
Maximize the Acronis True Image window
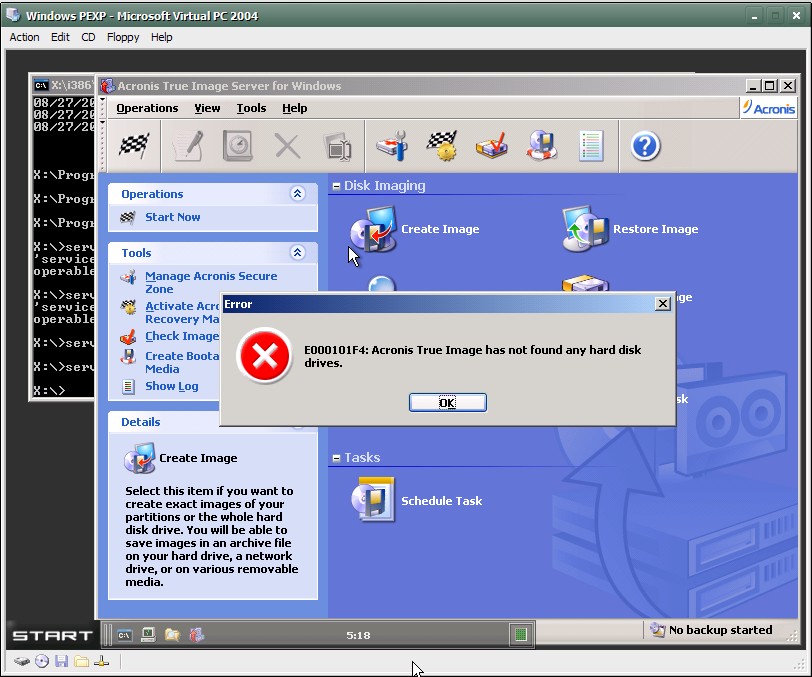pos(770,85)
